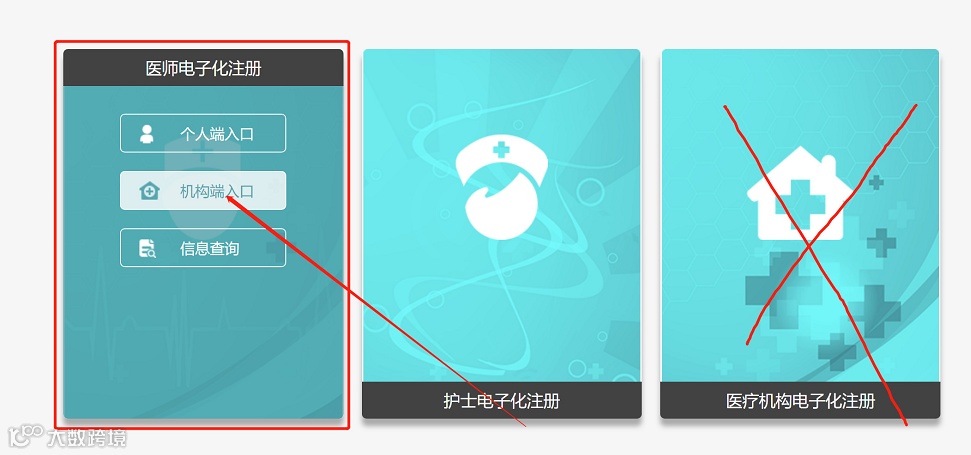The image size is (971, 455).
Task: Open the medical institution card image
Action: [x=800, y=215]
